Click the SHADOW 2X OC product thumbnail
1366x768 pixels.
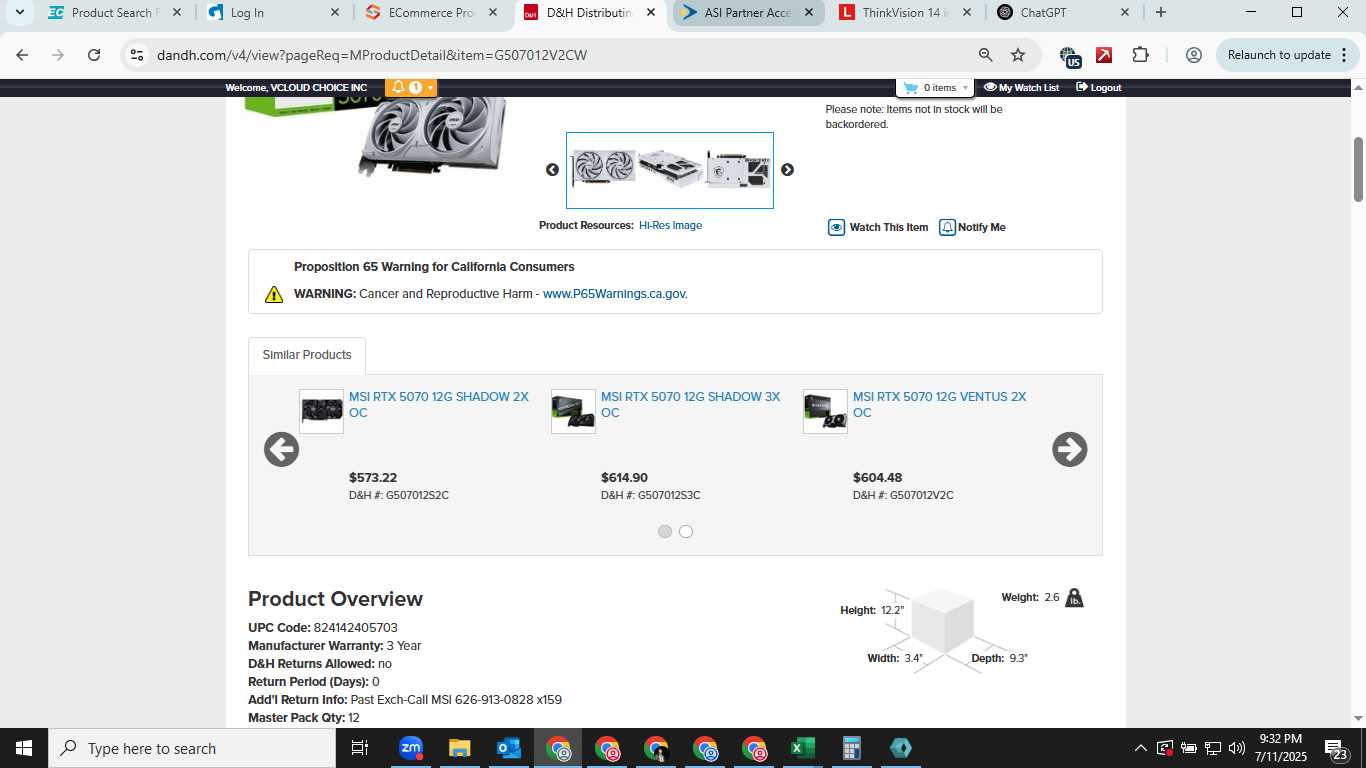pyautogui.click(x=321, y=411)
